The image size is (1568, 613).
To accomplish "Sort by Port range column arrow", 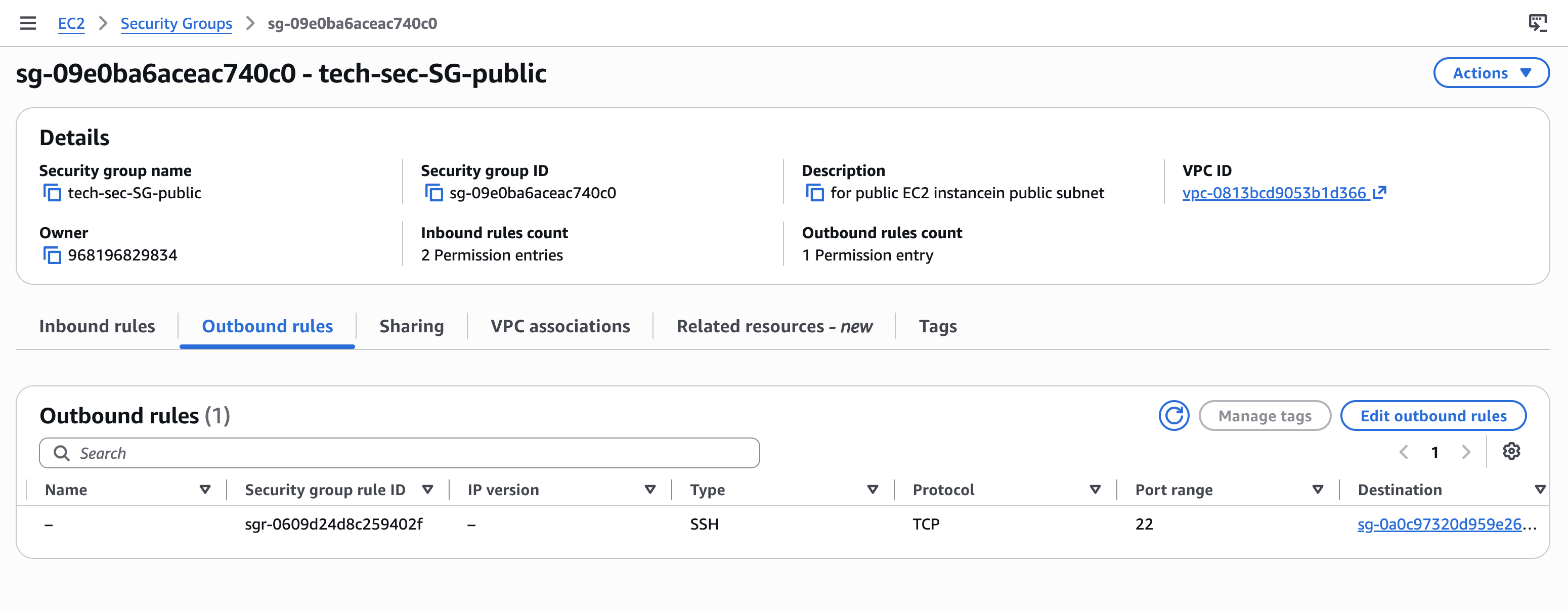I will pyautogui.click(x=1318, y=490).
